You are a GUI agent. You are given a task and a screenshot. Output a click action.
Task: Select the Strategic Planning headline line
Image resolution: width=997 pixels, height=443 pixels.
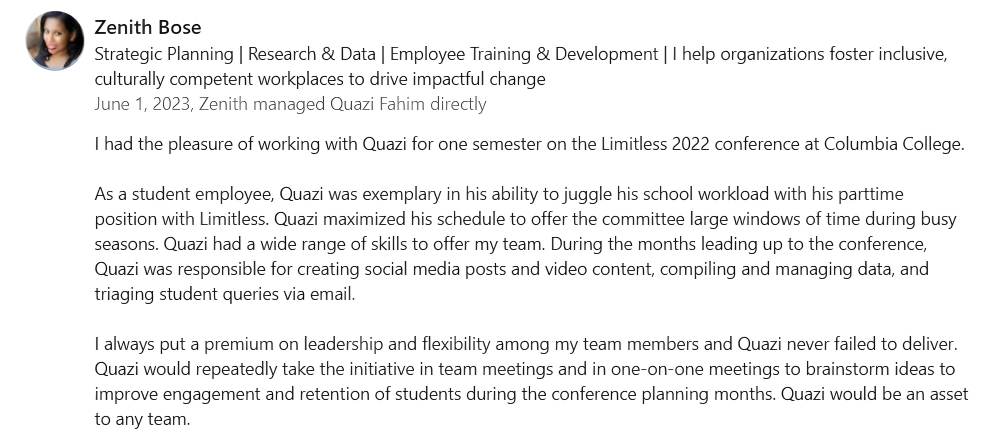coord(521,55)
